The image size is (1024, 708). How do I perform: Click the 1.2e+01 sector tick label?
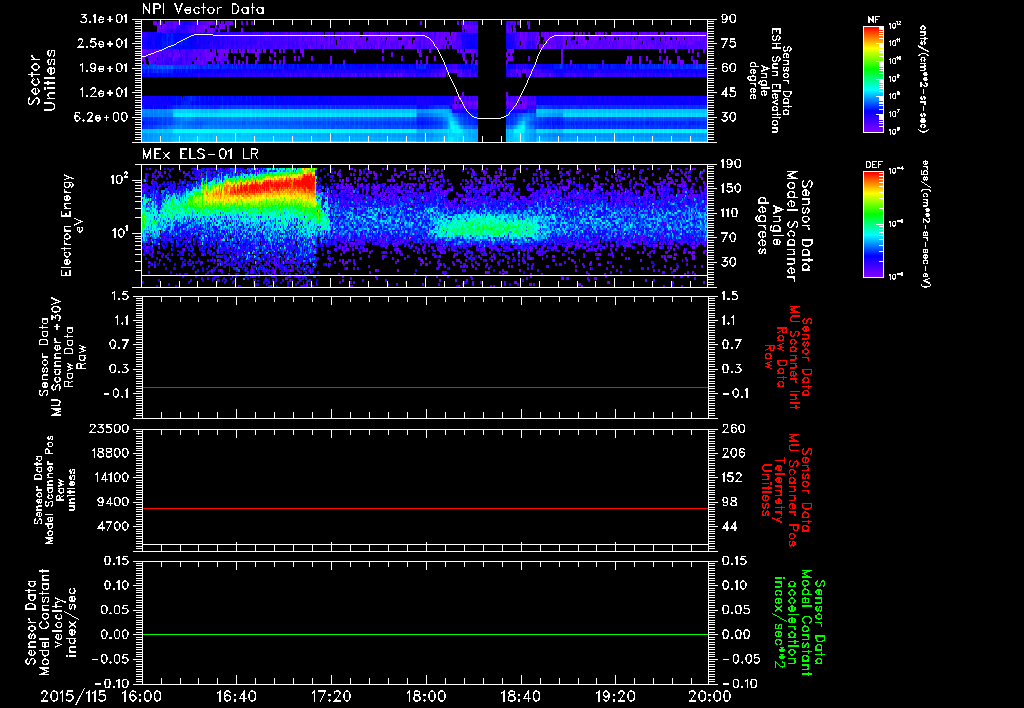(x=104, y=93)
